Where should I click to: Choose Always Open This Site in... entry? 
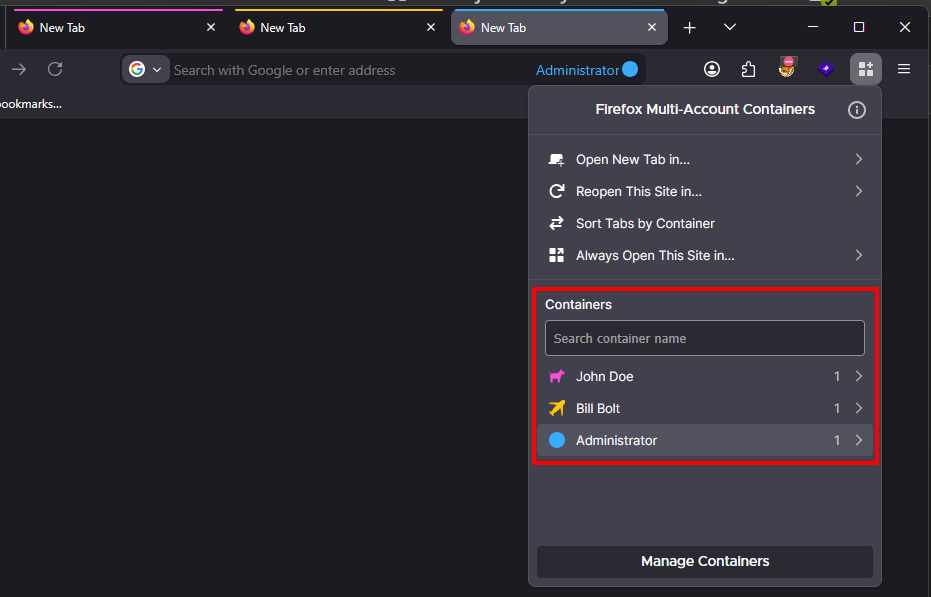pos(705,255)
